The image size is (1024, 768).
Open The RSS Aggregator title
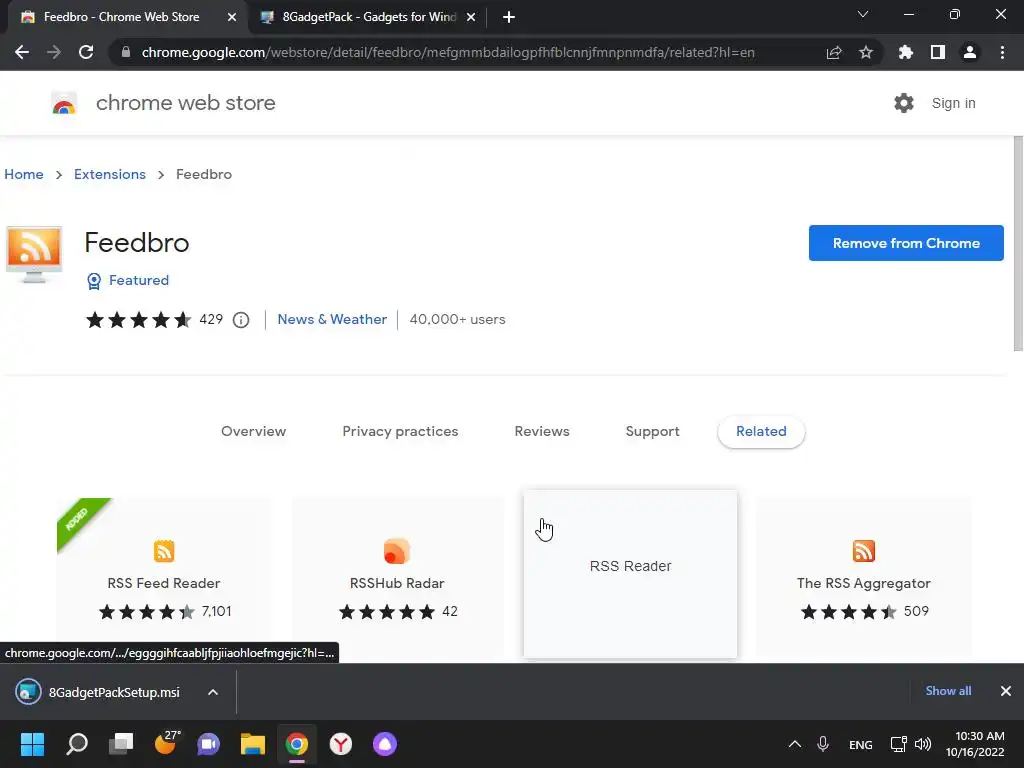[x=863, y=583]
